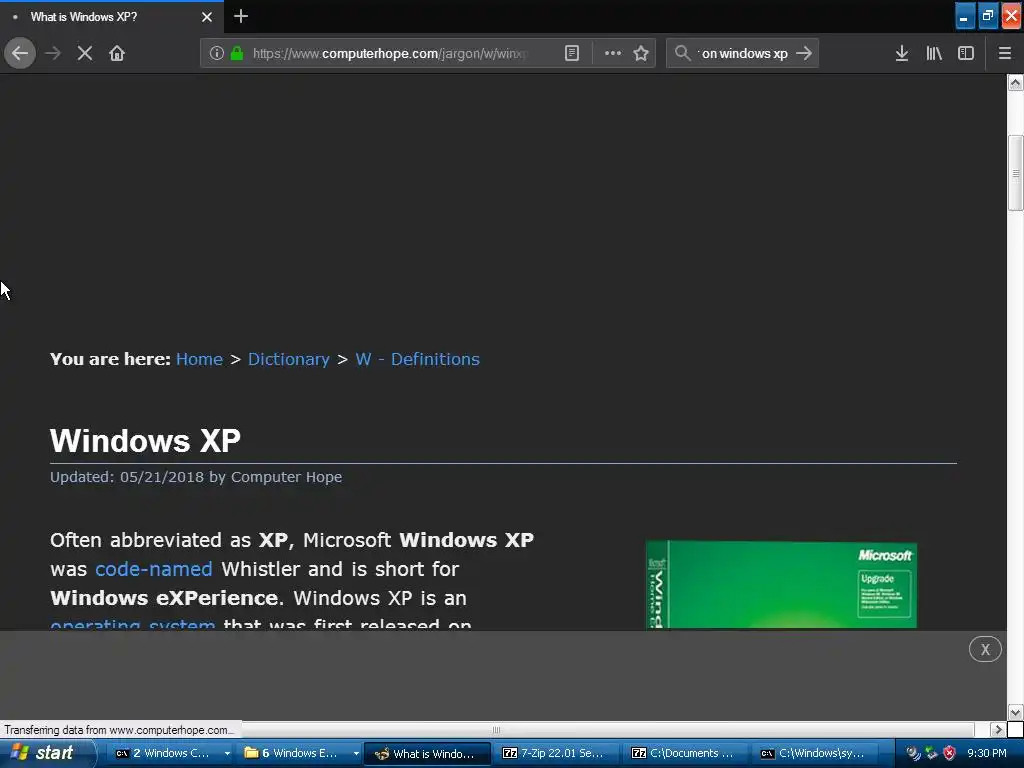Click the 9:30 PM system clock
This screenshot has height=768, width=1024.
click(x=987, y=753)
